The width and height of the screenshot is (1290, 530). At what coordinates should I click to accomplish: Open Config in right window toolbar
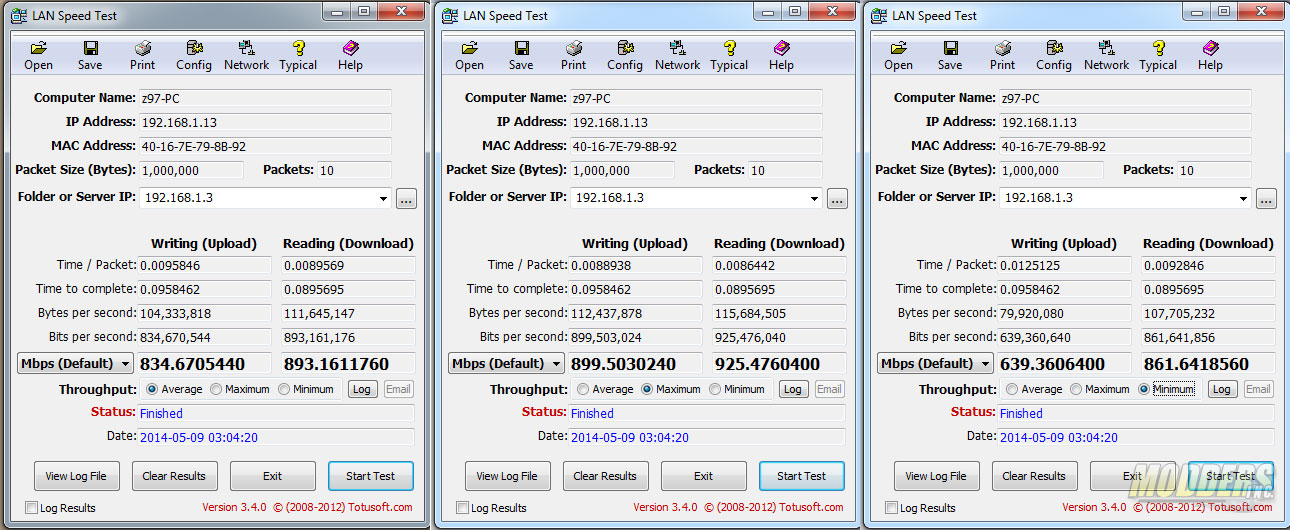pyautogui.click(x=1054, y=55)
